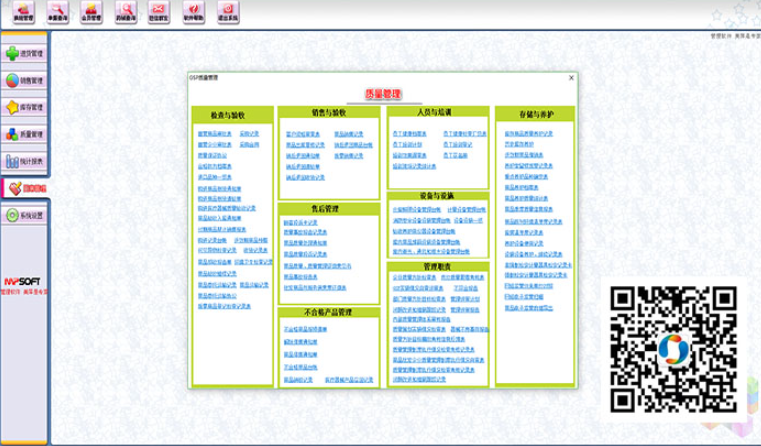Click the 销售与验收 section header
The width and height of the screenshot is (761, 446).
click(x=329, y=113)
